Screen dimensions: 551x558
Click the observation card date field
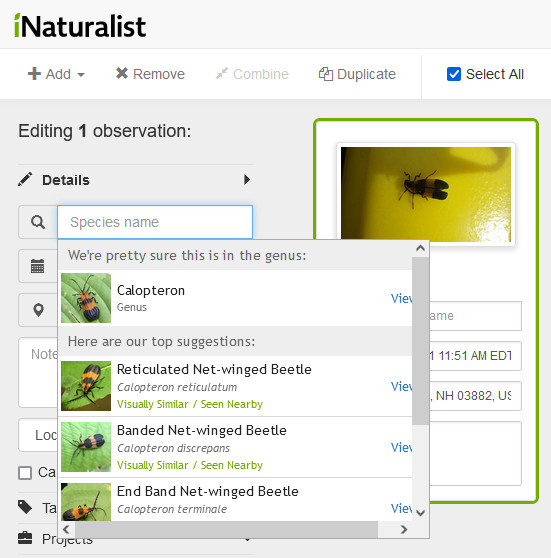pos(475,356)
